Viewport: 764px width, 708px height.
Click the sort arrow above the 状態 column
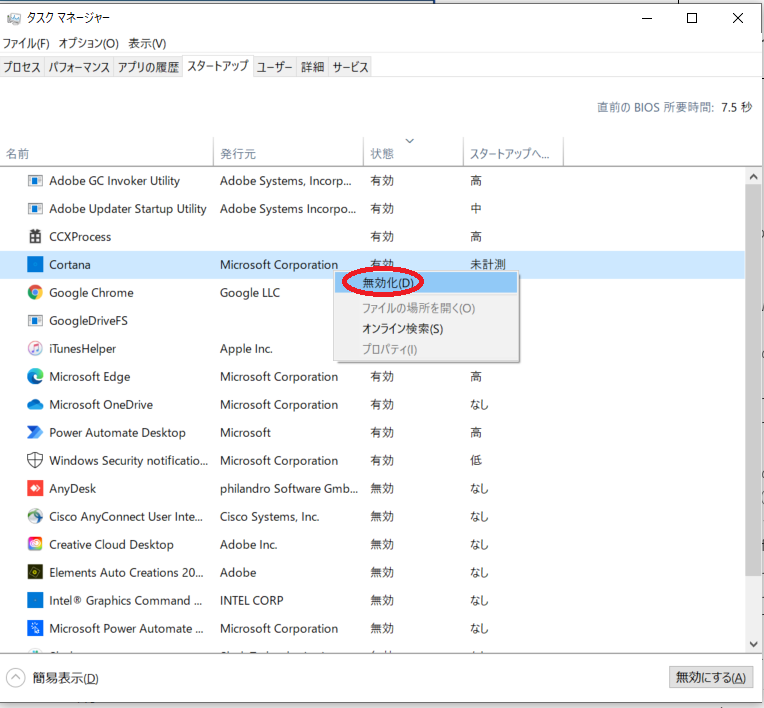[x=410, y=141]
